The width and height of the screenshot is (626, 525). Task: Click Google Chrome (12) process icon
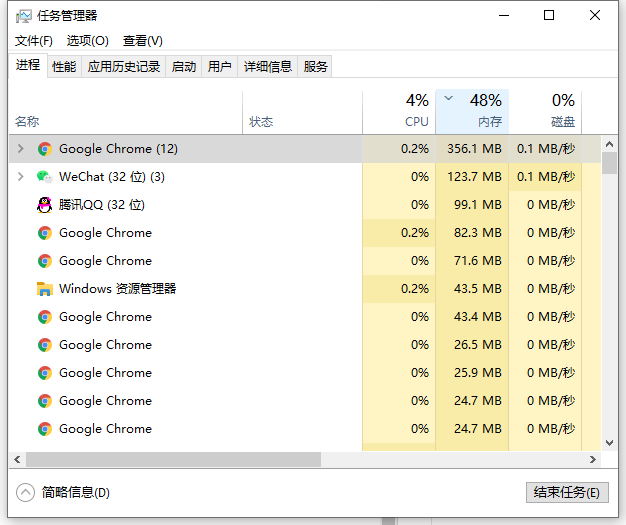(44, 149)
